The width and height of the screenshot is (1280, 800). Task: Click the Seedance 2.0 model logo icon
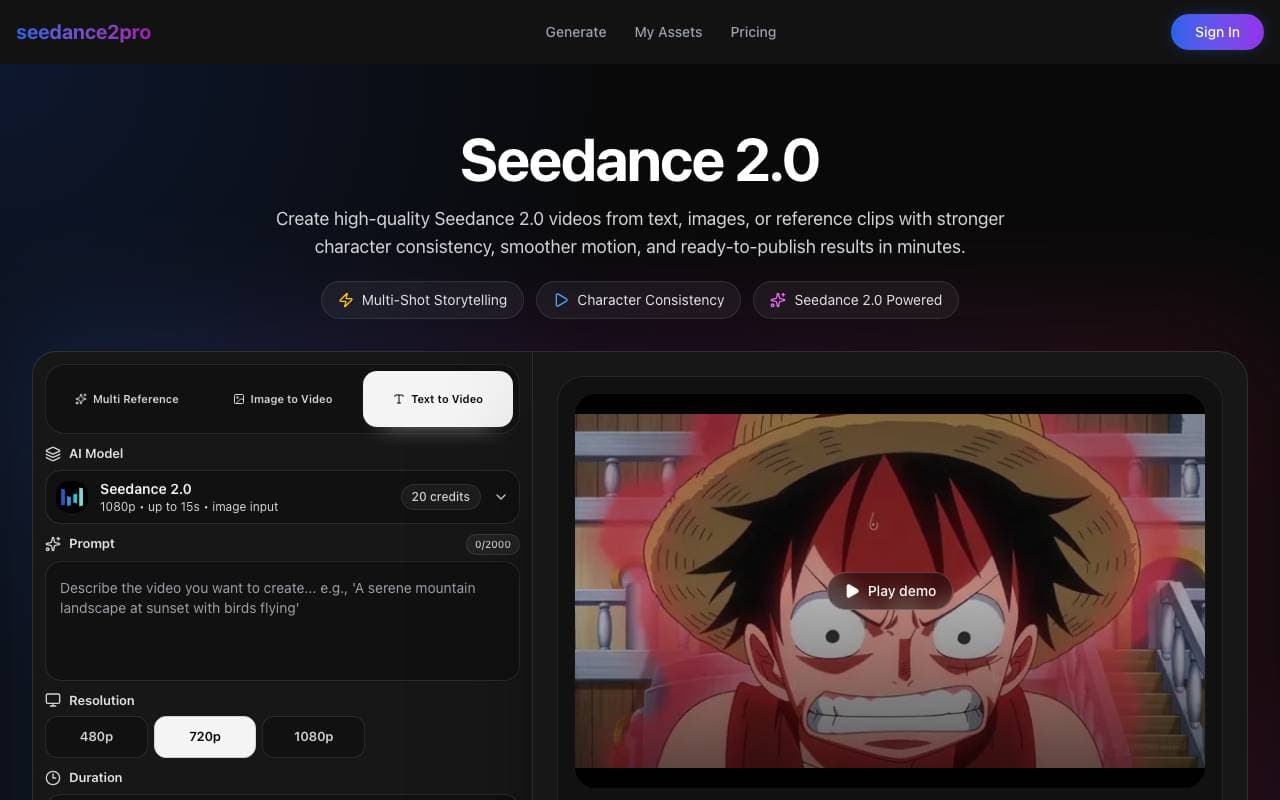click(72, 497)
